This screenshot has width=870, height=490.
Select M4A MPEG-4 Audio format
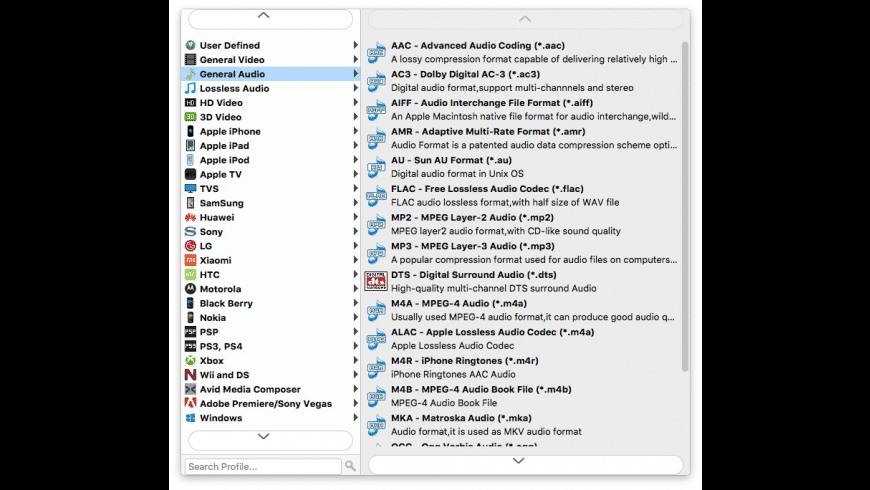(522, 310)
